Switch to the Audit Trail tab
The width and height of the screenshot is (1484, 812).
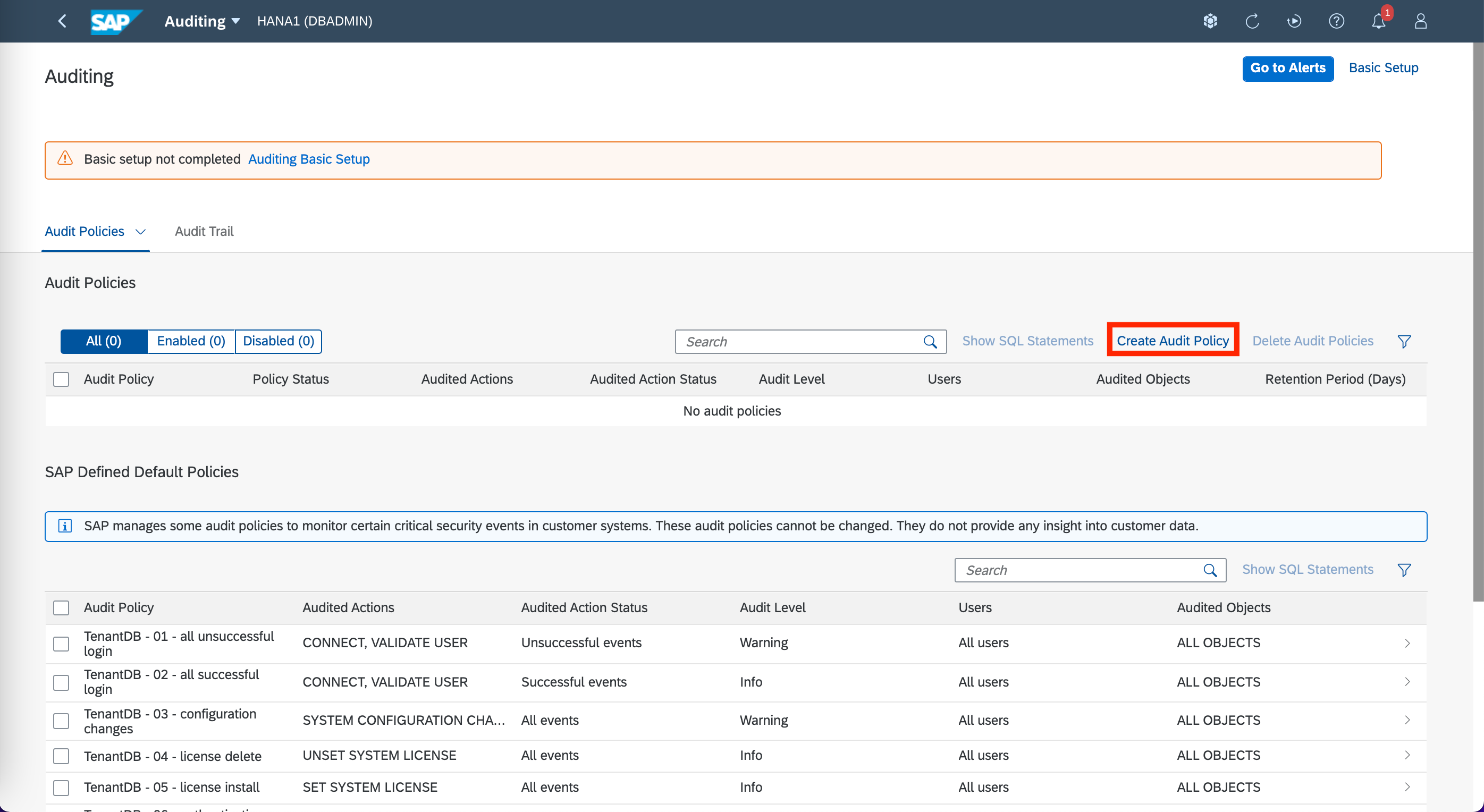(x=204, y=232)
